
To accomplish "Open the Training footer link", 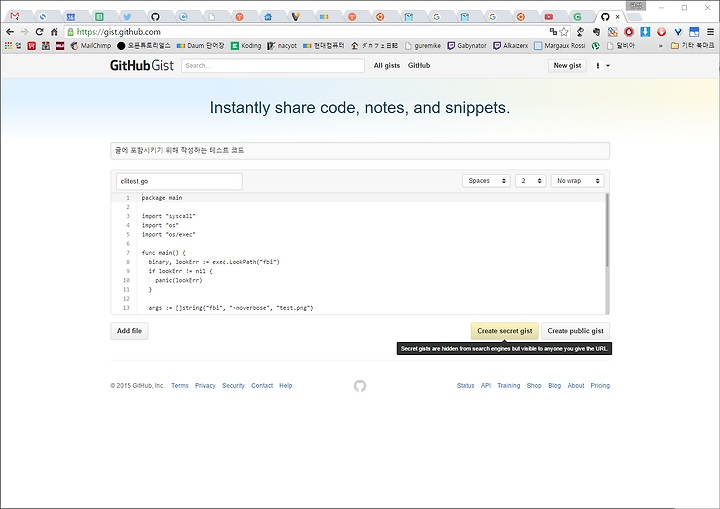I will coord(509,385).
